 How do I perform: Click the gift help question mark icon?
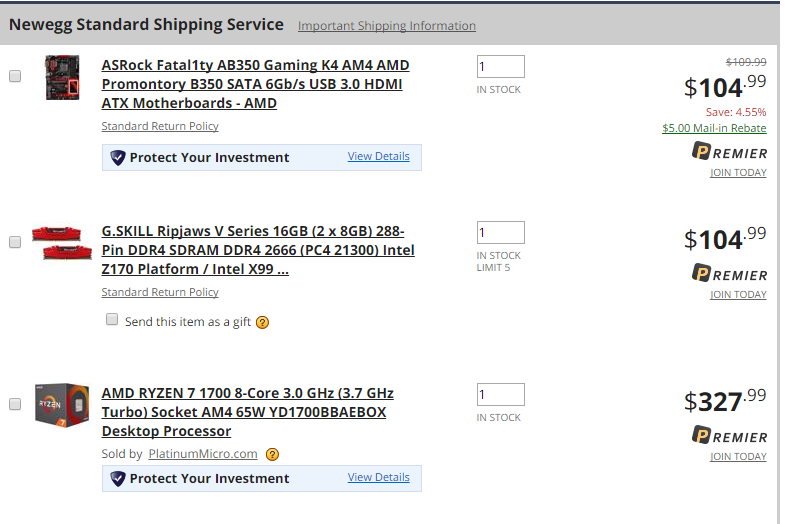coord(262,322)
